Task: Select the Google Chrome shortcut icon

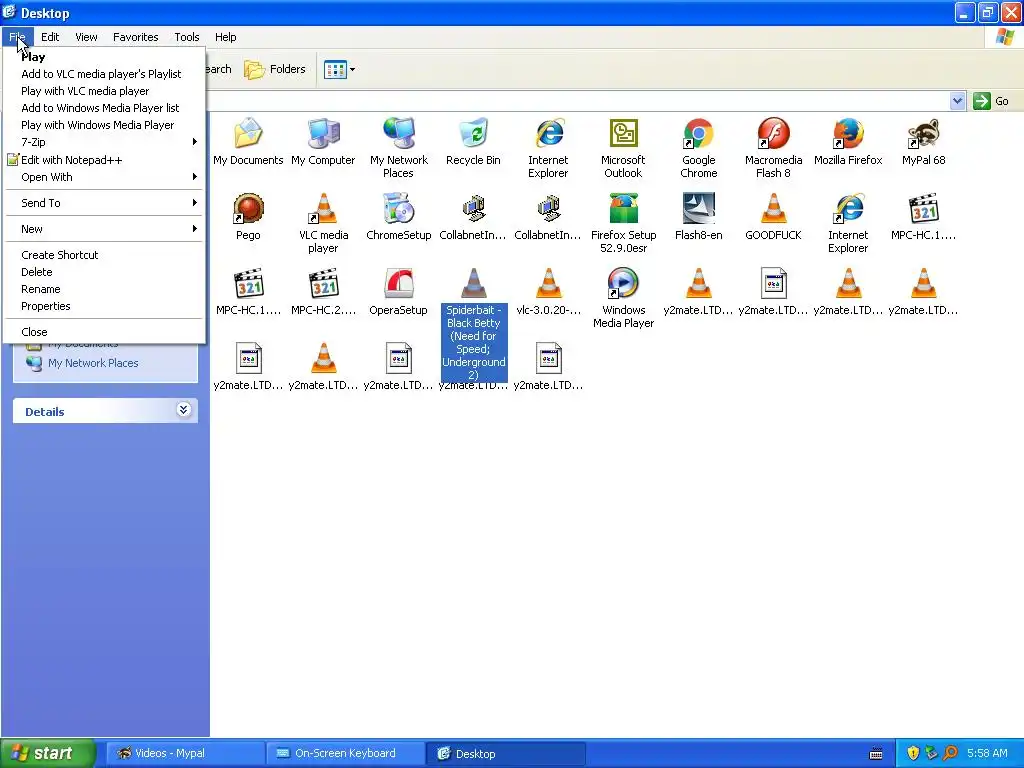Action: [x=699, y=148]
